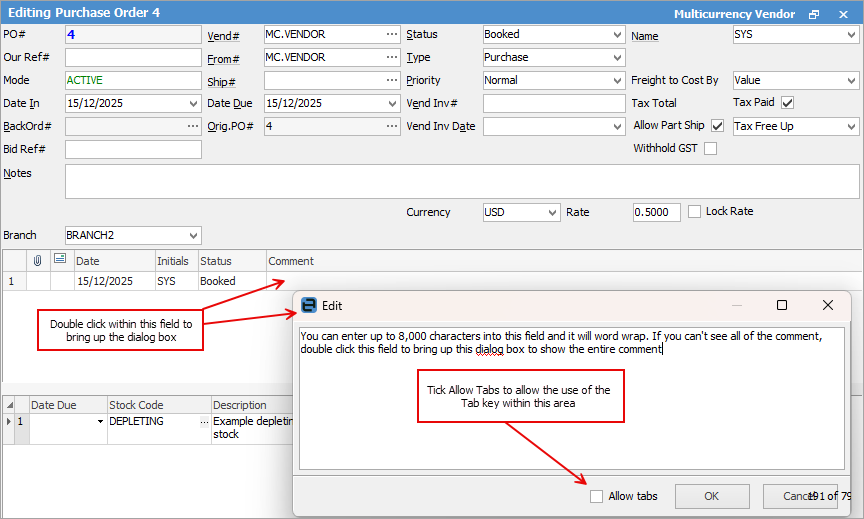Tick the Allow tabs checkbox

(x=596, y=496)
